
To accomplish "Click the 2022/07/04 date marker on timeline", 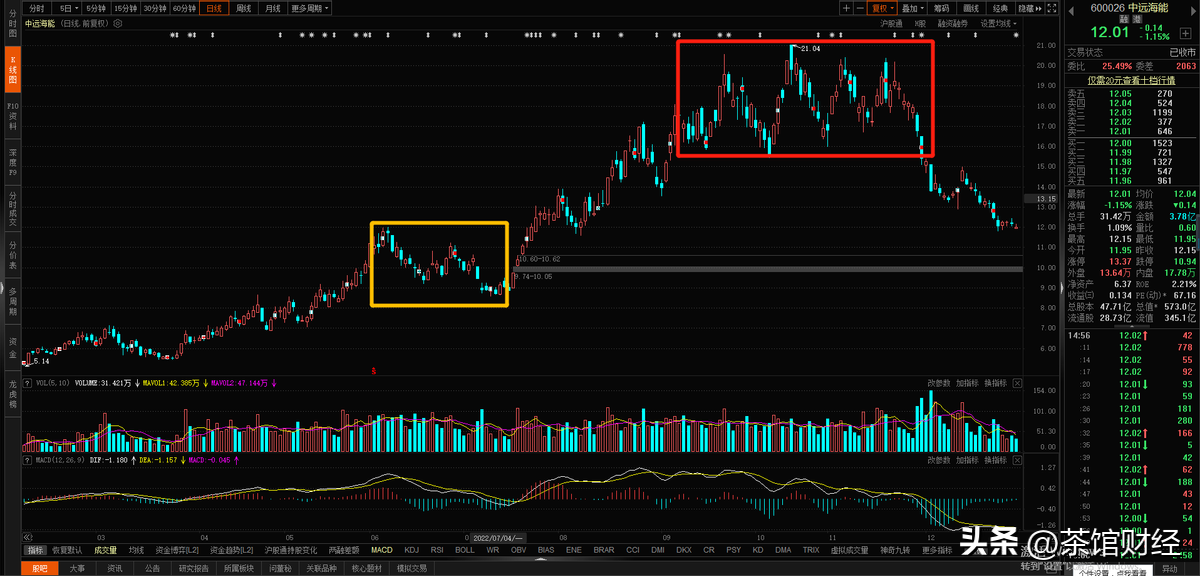I will point(498,537).
